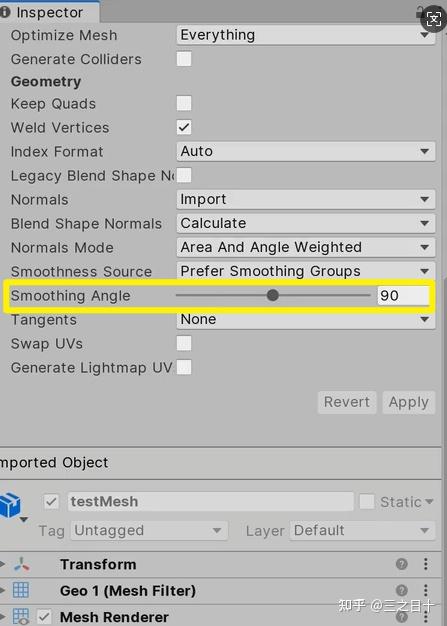The image size is (447, 626).
Task: Click the Smoothing Angle slider handle
Action: pos(273,295)
